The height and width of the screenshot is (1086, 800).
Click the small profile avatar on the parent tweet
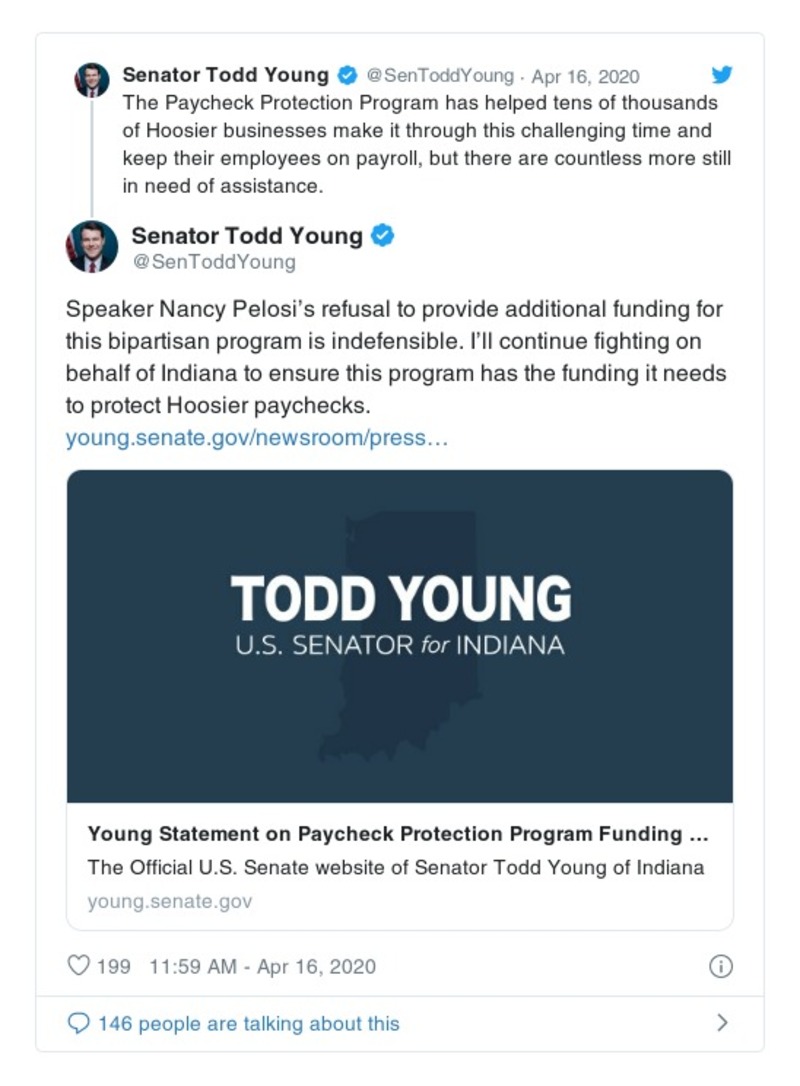pos(92,80)
